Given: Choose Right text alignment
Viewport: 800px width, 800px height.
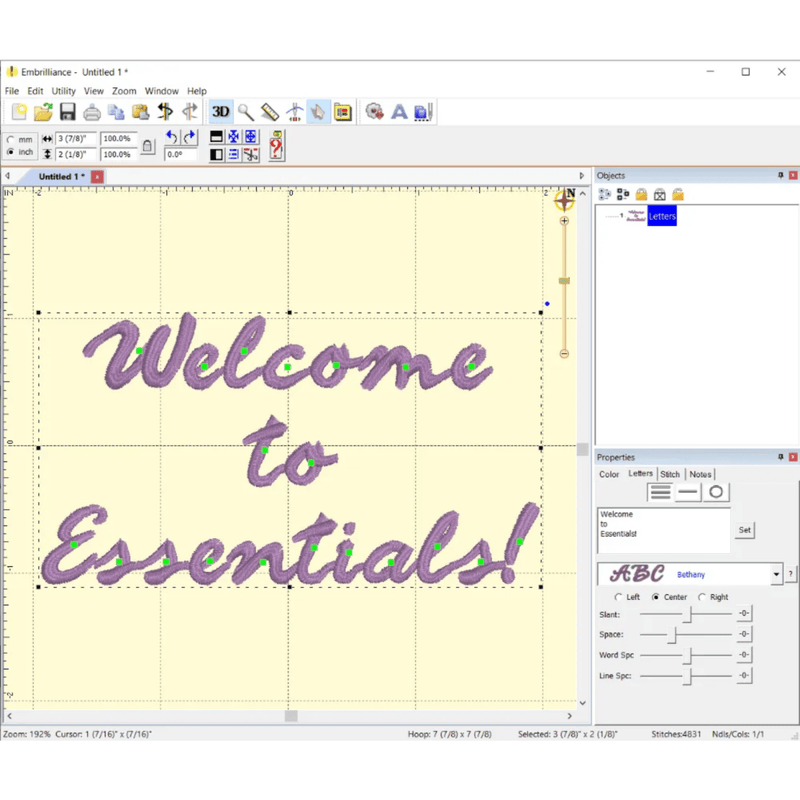Looking at the screenshot, I should coord(702,597).
